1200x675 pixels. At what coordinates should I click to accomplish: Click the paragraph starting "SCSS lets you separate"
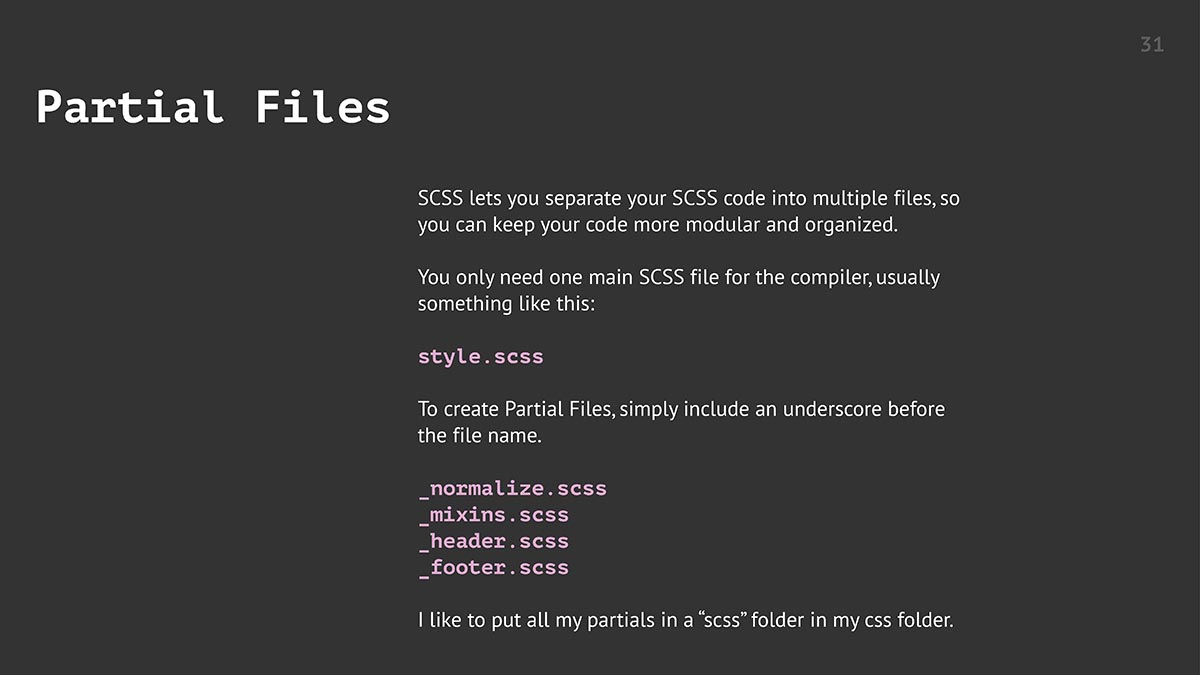[x=689, y=211]
